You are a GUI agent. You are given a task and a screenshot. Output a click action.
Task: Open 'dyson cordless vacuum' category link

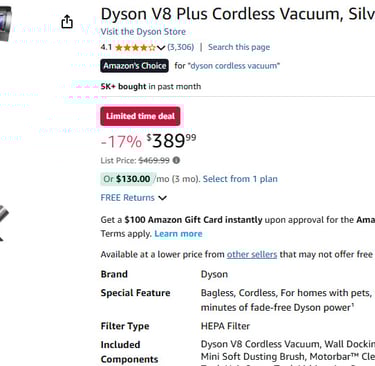point(235,66)
